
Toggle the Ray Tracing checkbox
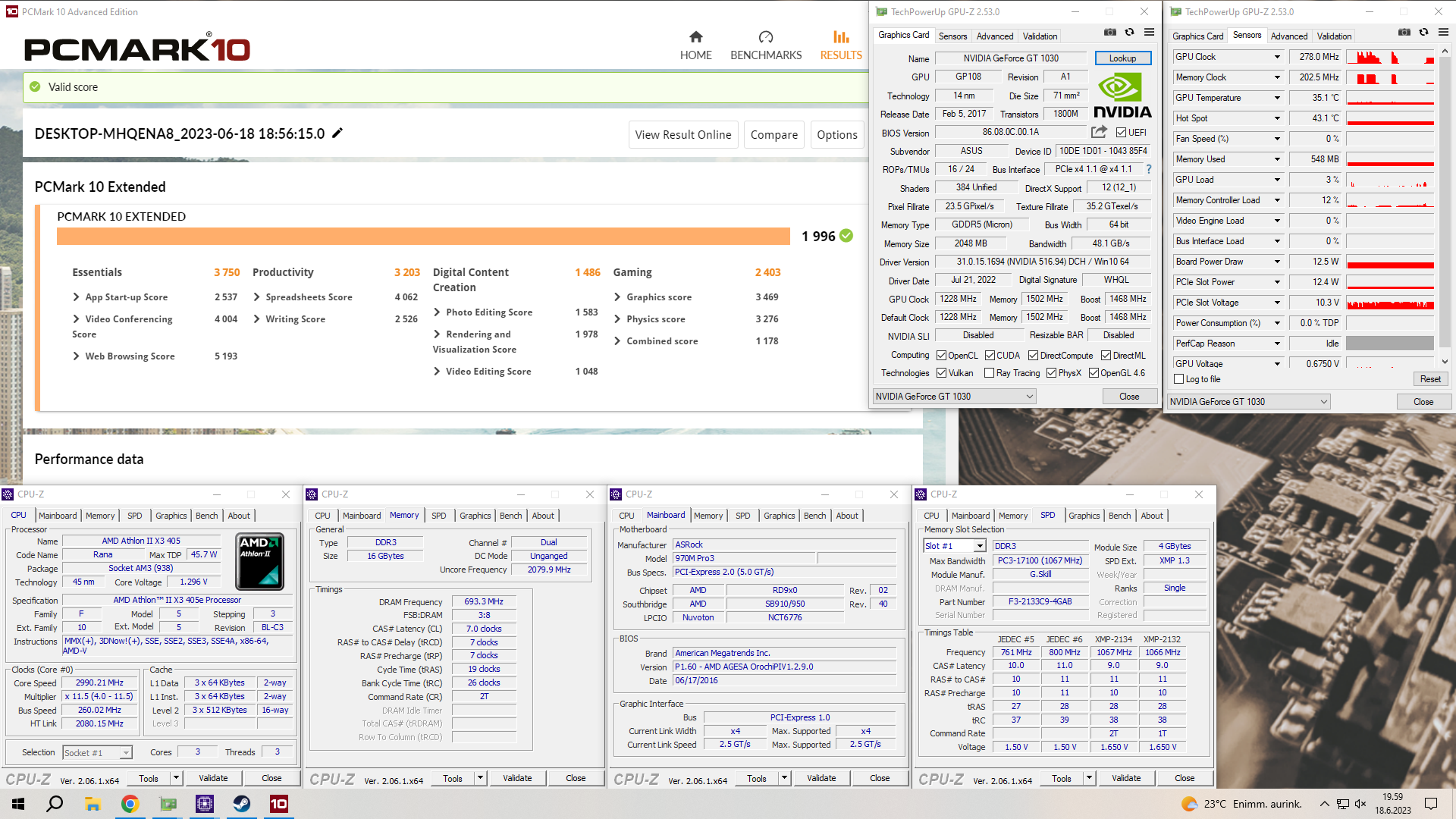989,373
